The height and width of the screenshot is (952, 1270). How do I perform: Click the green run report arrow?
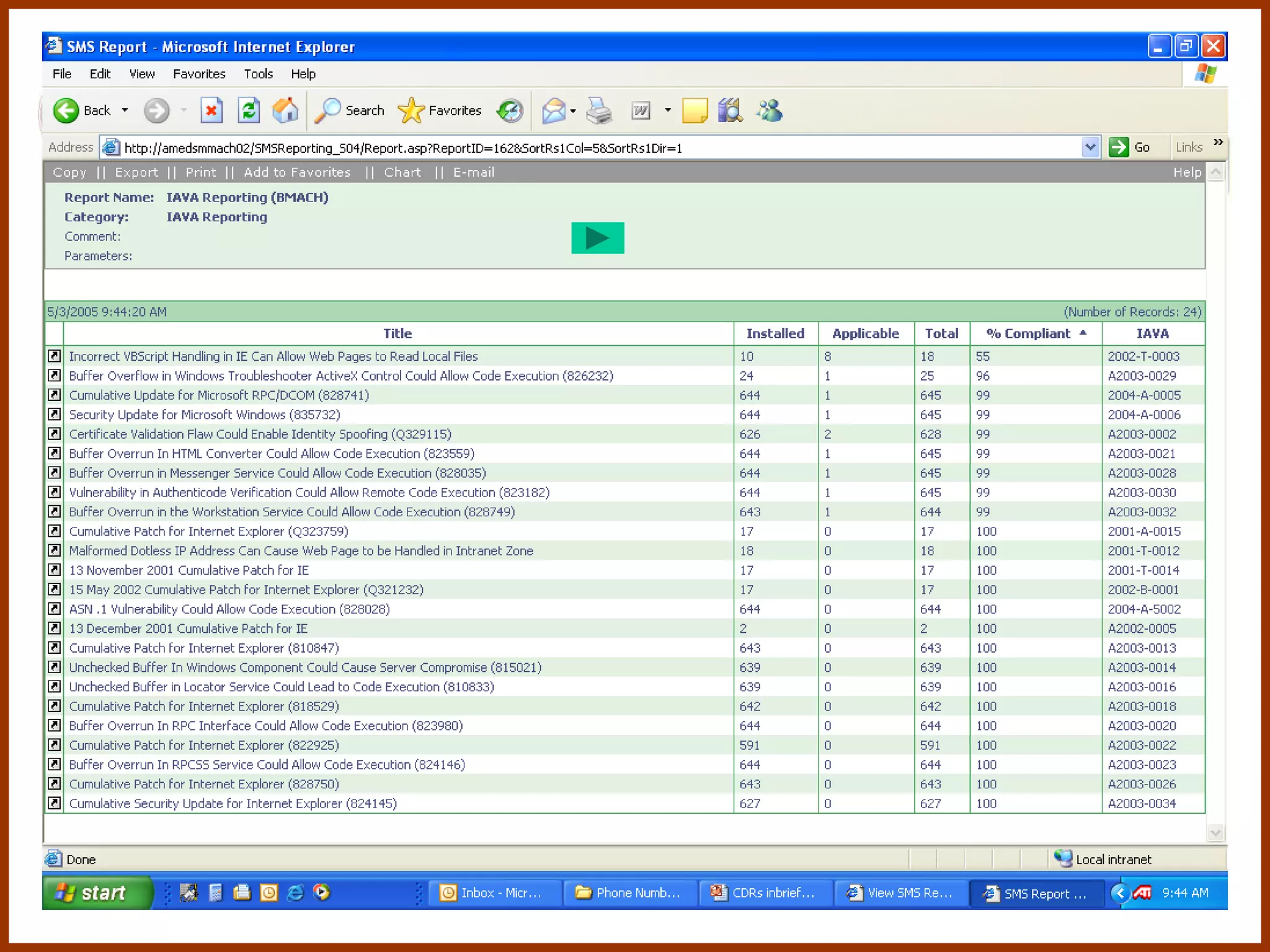click(x=597, y=238)
